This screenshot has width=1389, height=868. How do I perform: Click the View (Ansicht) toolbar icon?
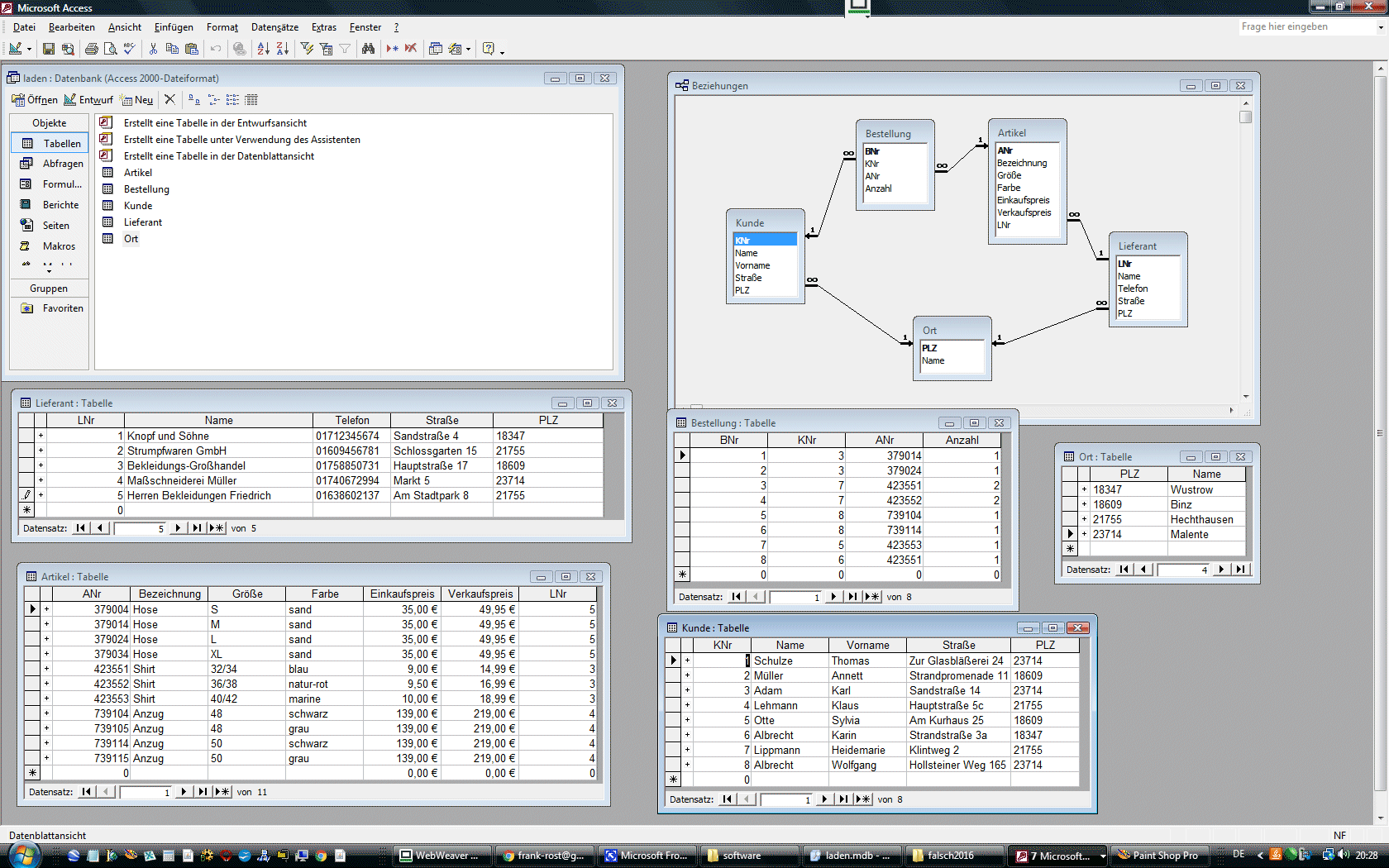[x=15, y=49]
